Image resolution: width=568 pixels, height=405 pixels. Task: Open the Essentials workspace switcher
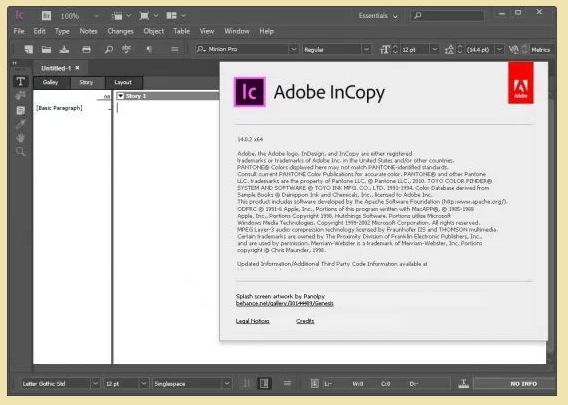[378, 16]
